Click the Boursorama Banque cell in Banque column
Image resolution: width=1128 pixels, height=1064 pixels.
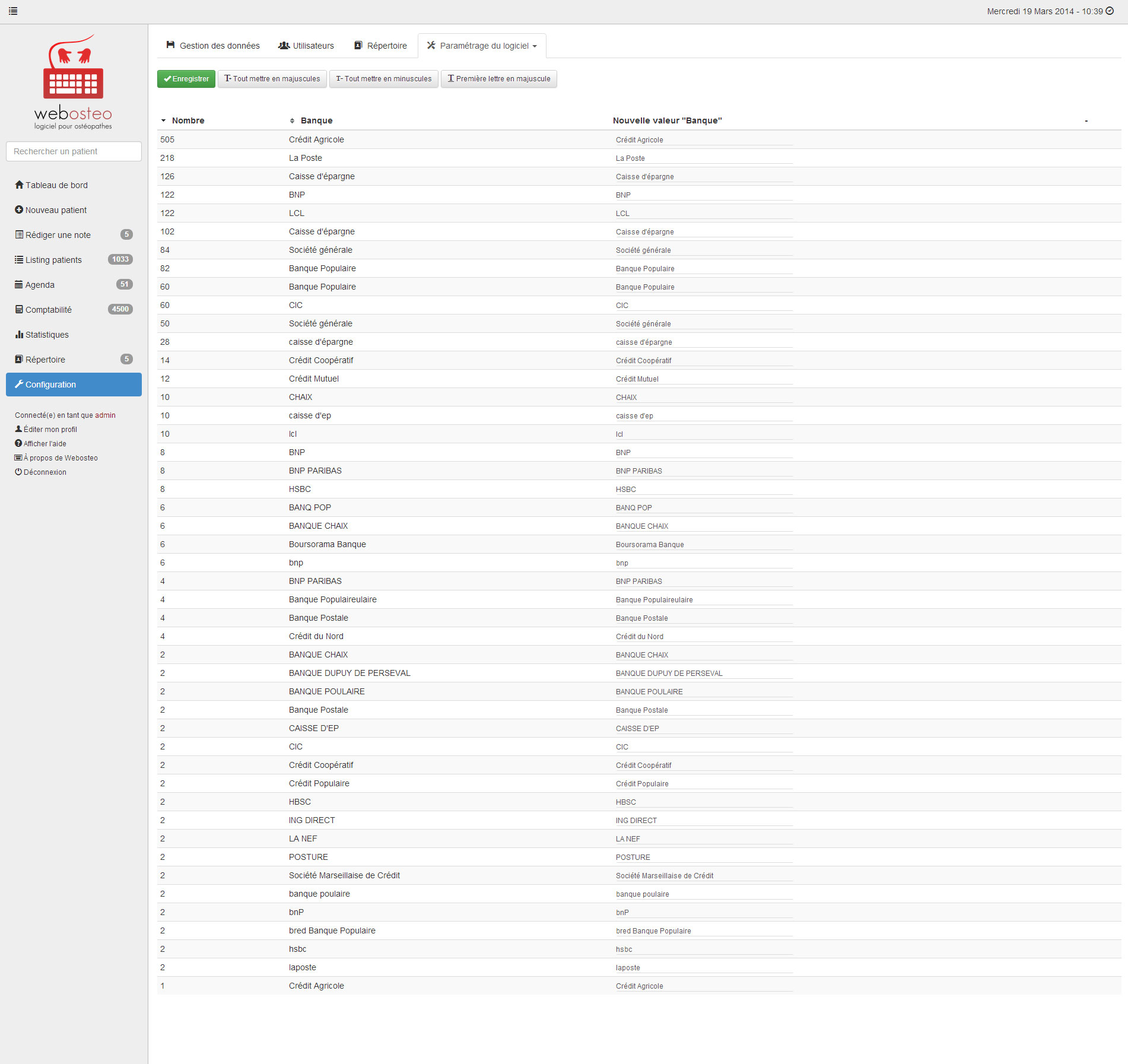click(x=328, y=544)
